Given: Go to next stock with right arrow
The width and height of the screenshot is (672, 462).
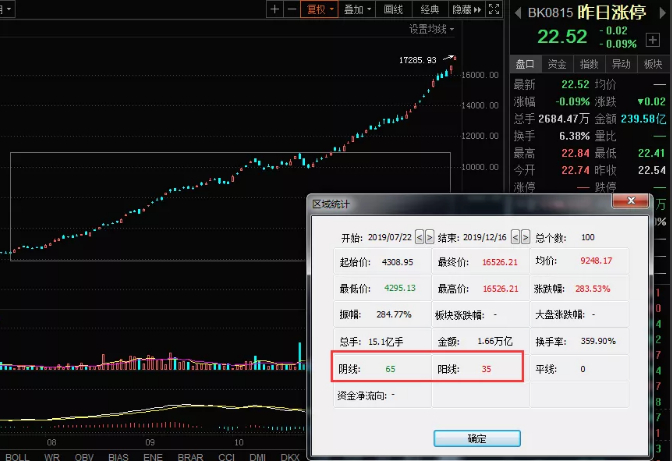Looking at the screenshot, I should click(x=663, y=13).
